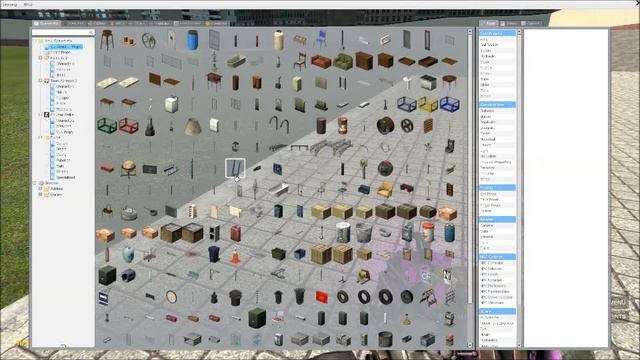Spawn the blue plastic barrel prop
640x360 pixels.
click(x=192, y=40)
